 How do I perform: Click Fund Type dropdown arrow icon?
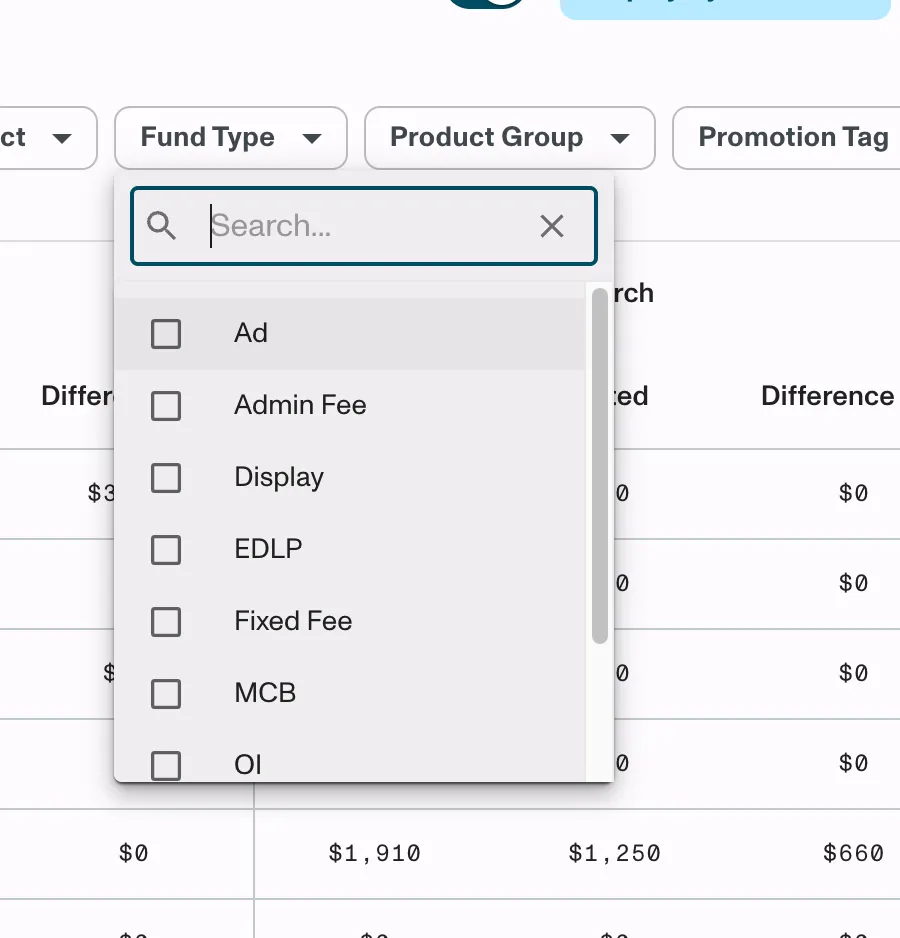pos(312,139)
